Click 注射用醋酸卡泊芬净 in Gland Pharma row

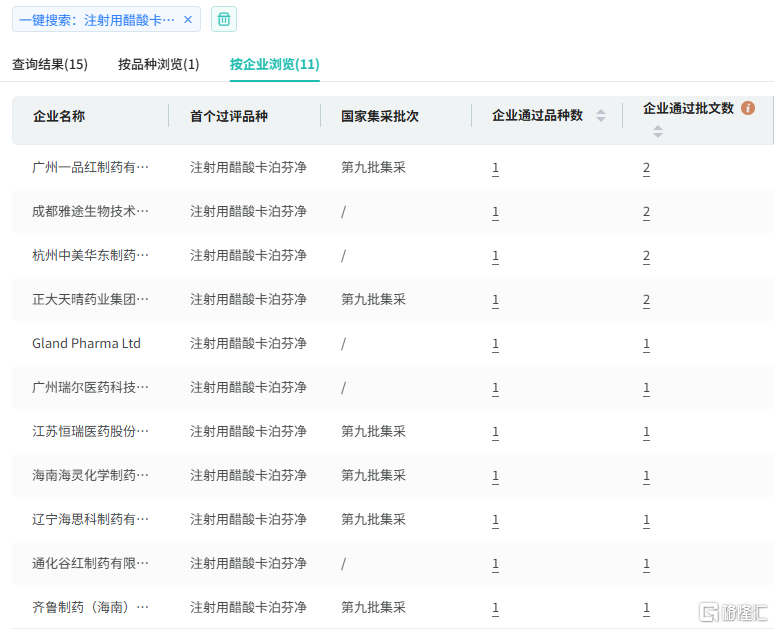(x=248, y=343)
